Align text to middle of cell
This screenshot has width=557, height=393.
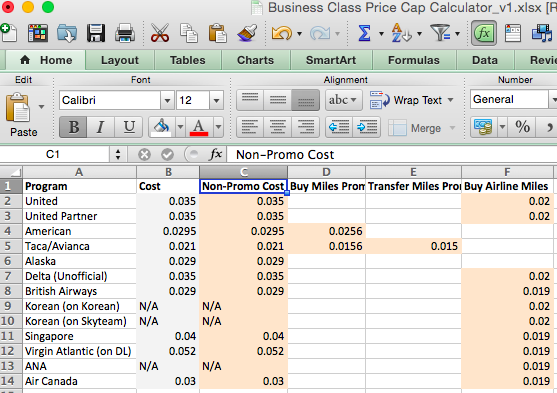pos(277,100)
